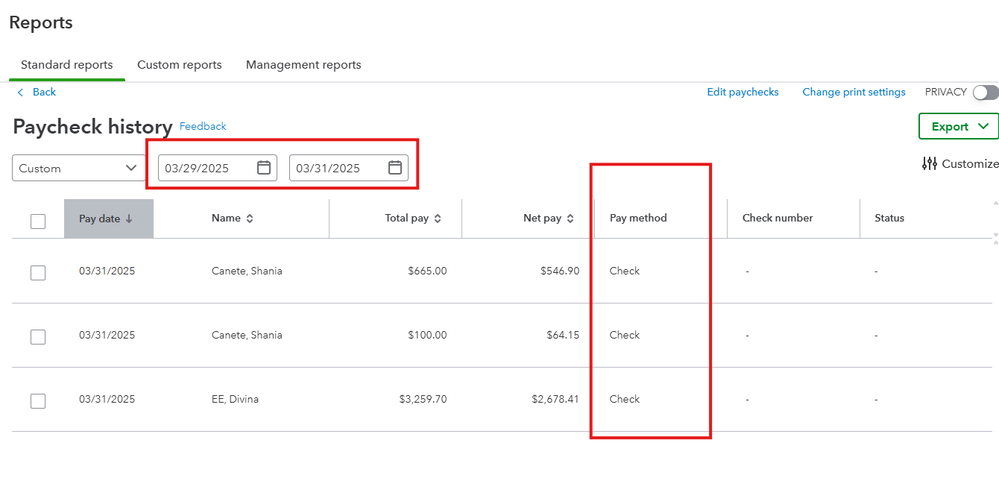Open Change print settings link
This screenshot has height=487, width=999.
[x=853, y=92]
